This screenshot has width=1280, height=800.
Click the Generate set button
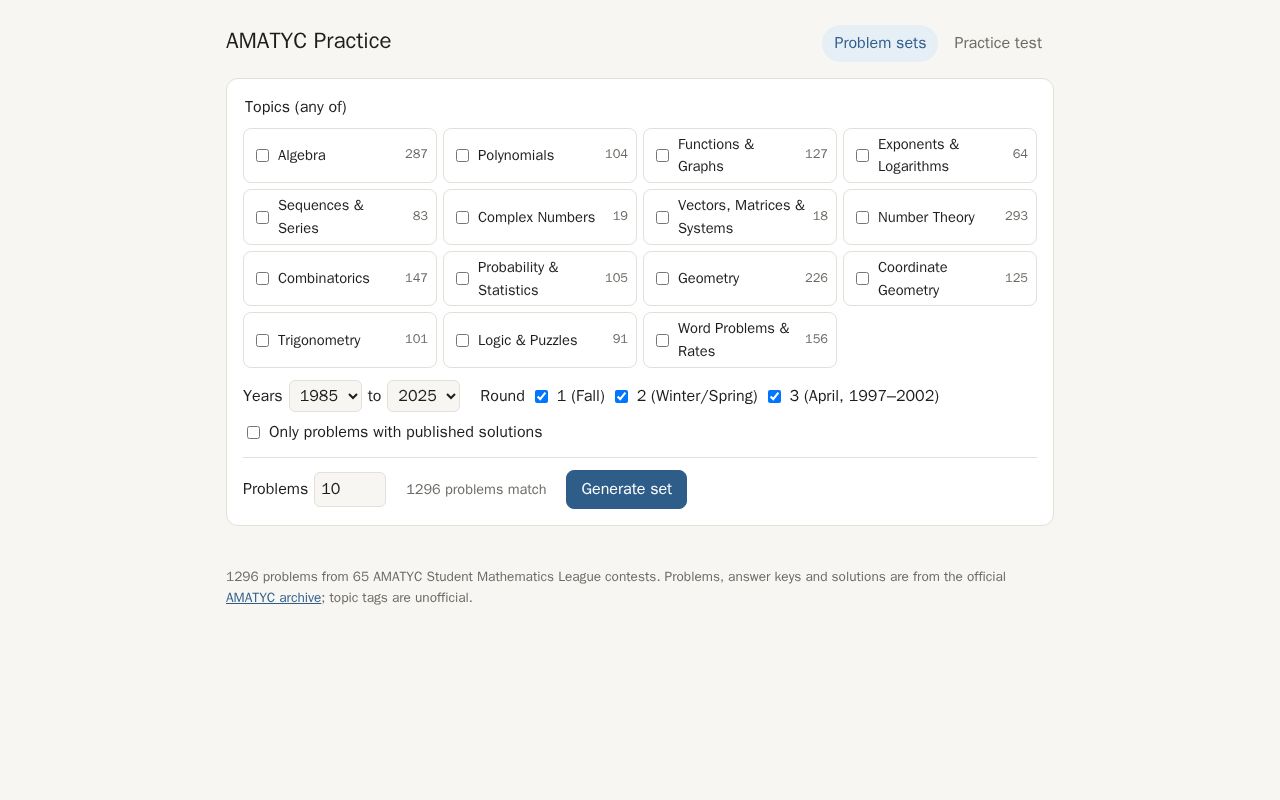pos(626,489)
